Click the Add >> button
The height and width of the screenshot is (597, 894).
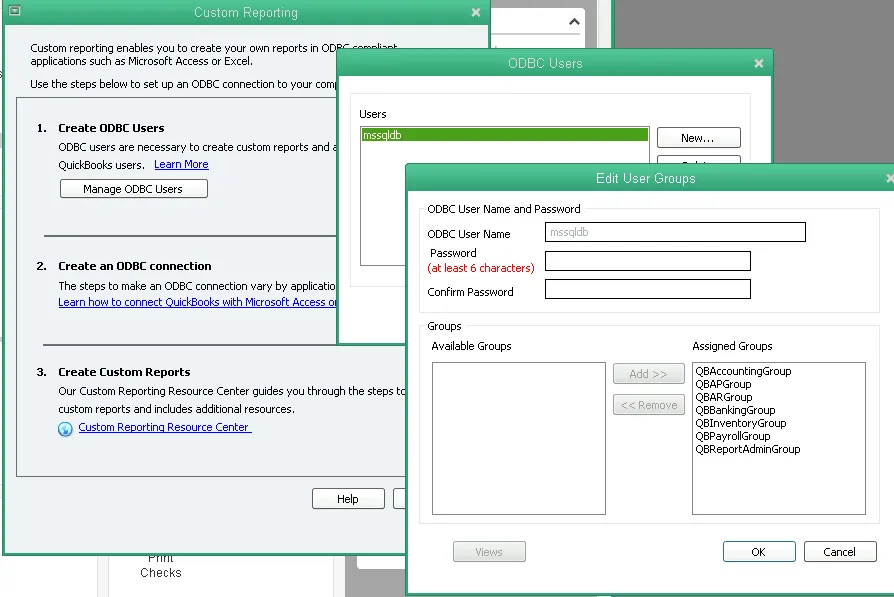[649, 374]
